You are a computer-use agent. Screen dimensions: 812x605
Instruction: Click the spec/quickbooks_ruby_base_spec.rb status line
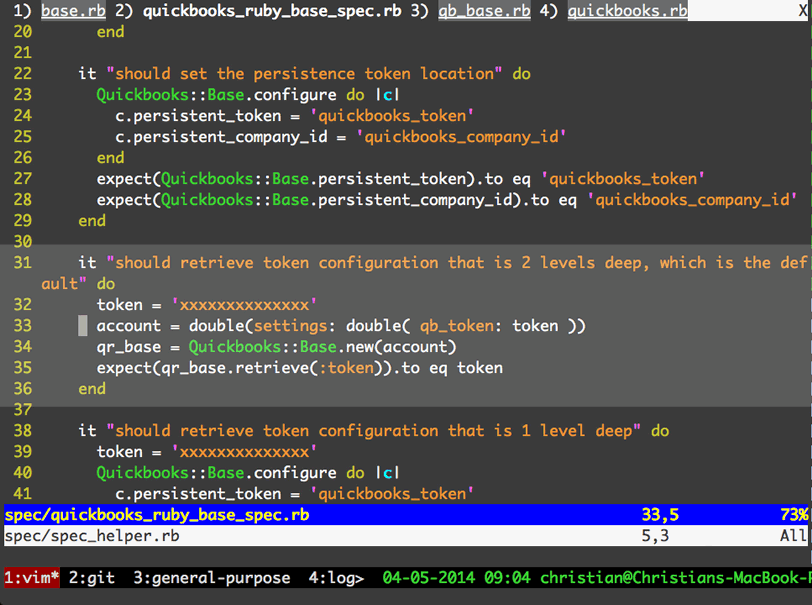[x=406, y=514]
